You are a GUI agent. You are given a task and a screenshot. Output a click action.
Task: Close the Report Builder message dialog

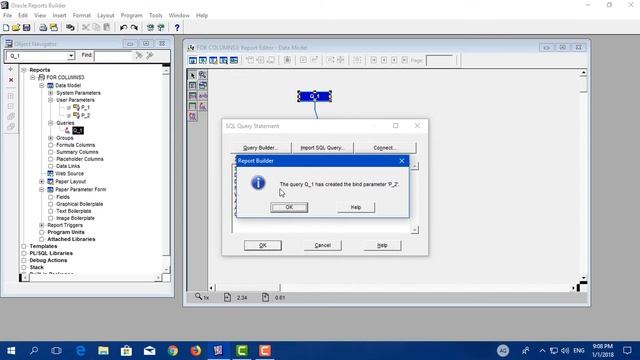tap(402, 161)
